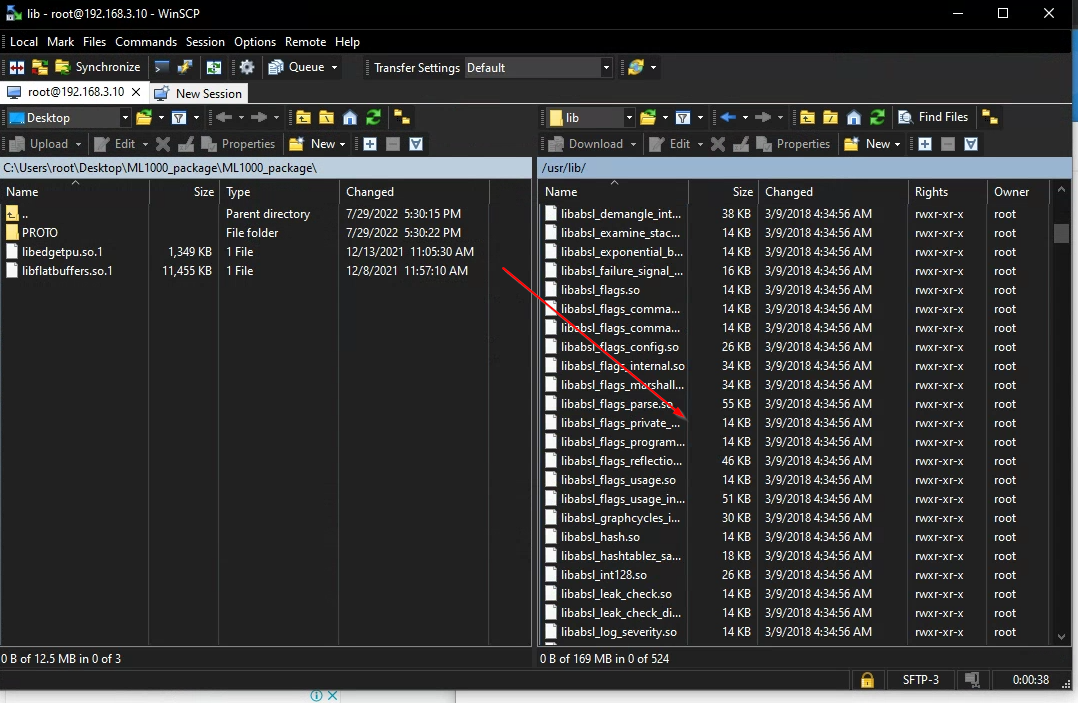Open the Remote menu
1078x703 pixels.
point(305,42)
